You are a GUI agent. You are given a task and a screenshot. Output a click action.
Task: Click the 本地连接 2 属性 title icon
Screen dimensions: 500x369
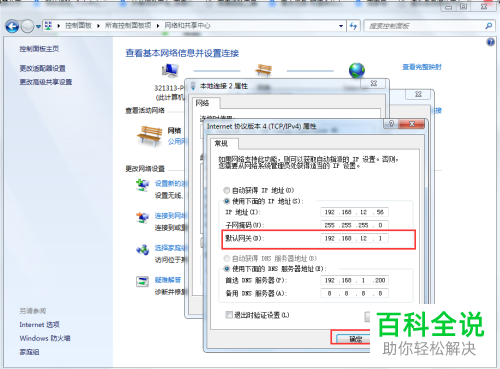(x=193, y=86)
